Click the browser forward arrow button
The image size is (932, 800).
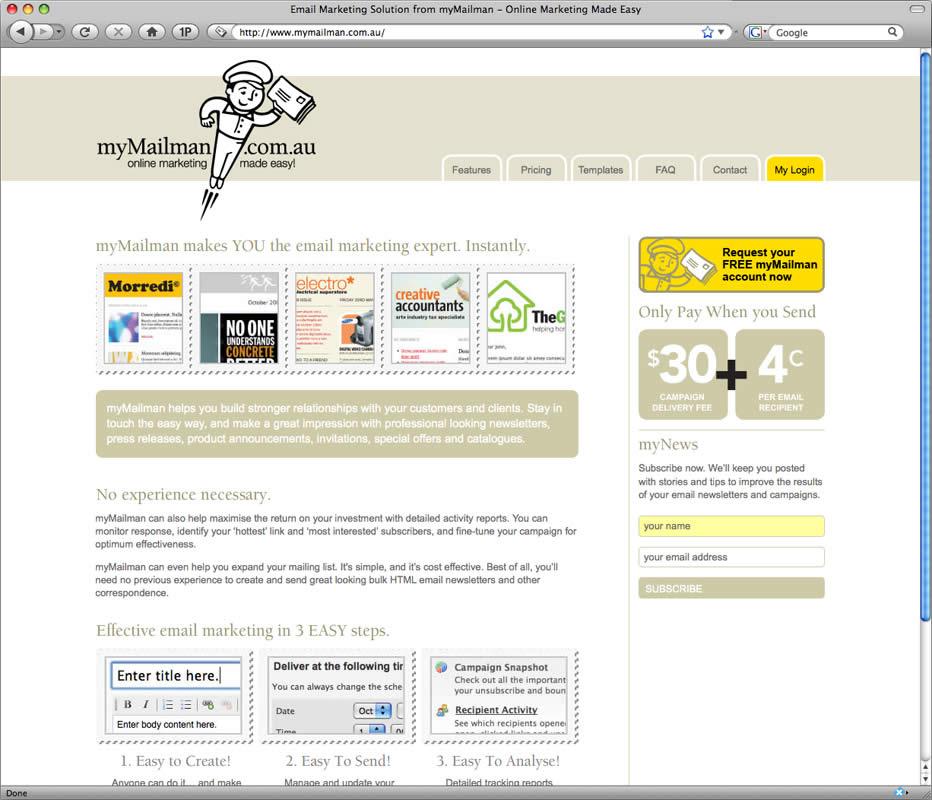42,32
